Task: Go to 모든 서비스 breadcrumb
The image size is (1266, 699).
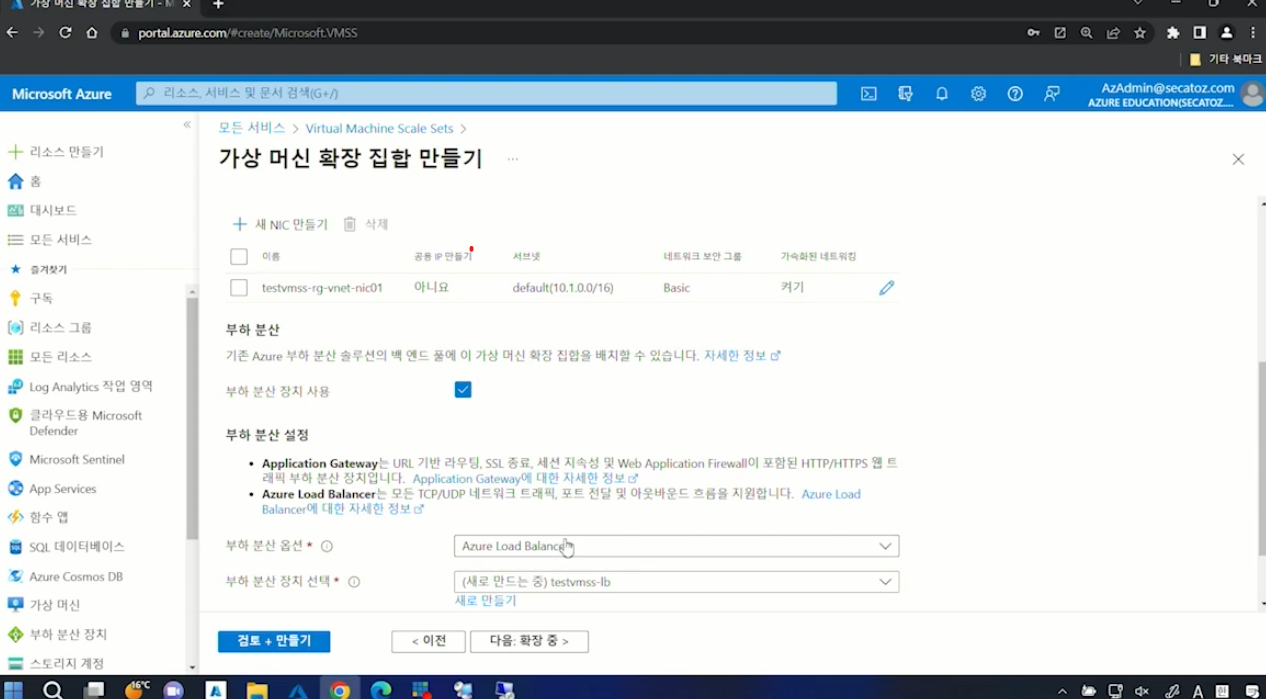Action: coord(252,128)
